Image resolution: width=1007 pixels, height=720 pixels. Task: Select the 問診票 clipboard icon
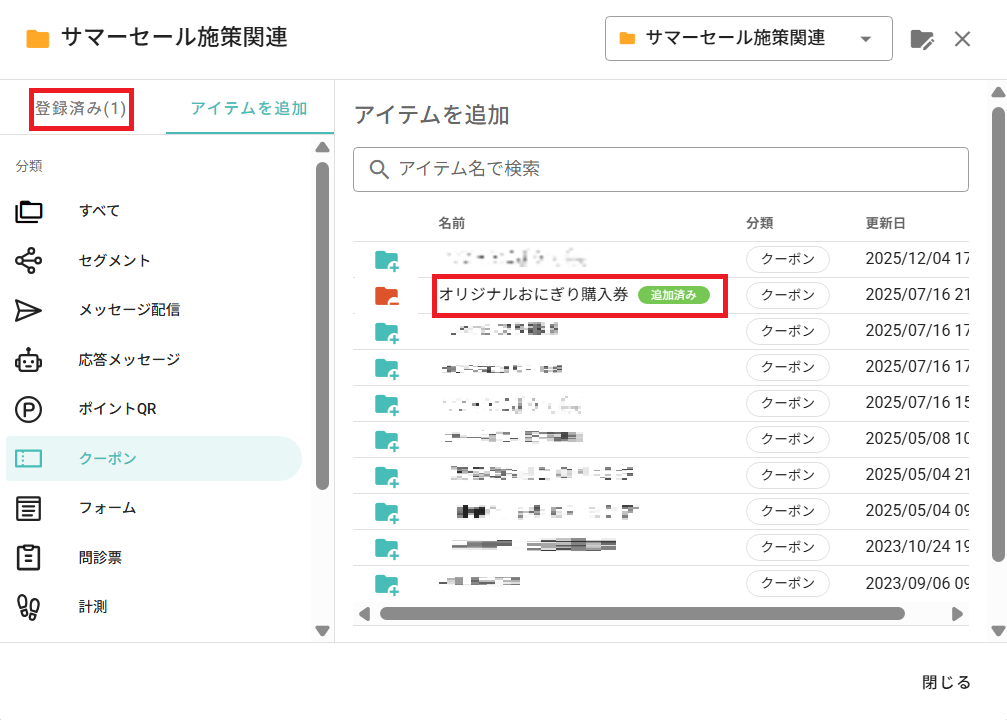(29, 558)
